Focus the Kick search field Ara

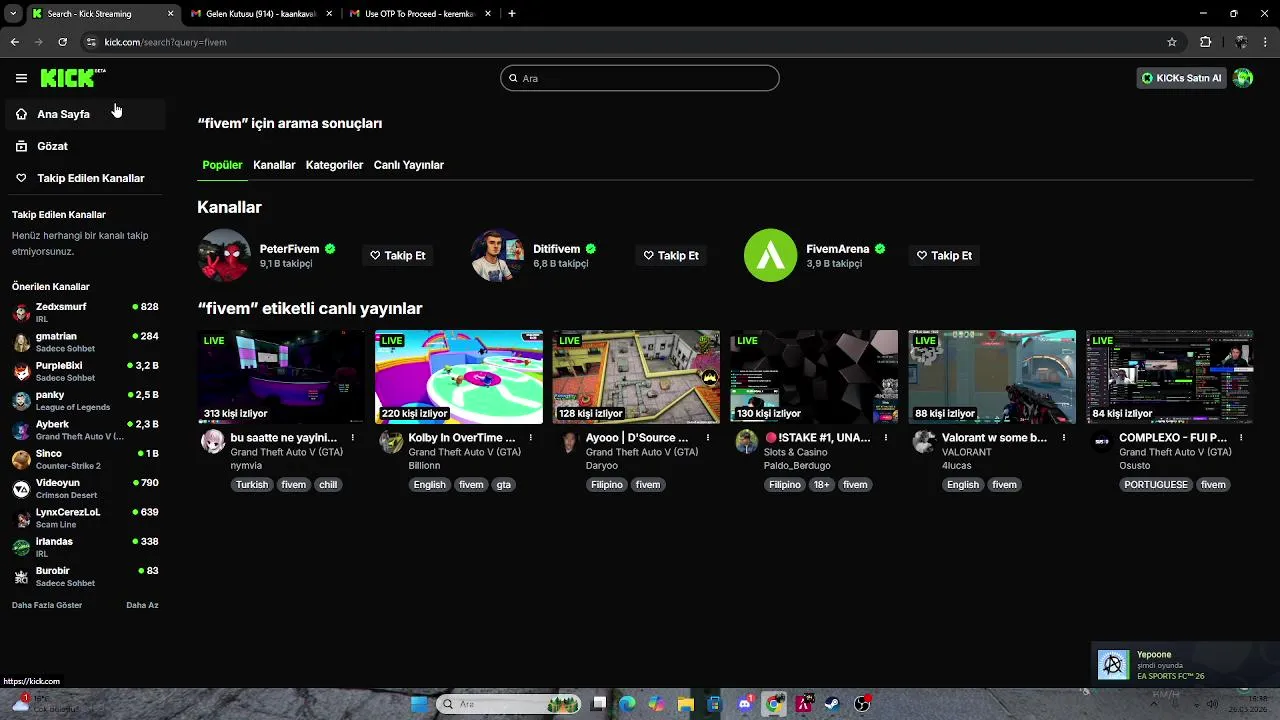tap(640, 78)
